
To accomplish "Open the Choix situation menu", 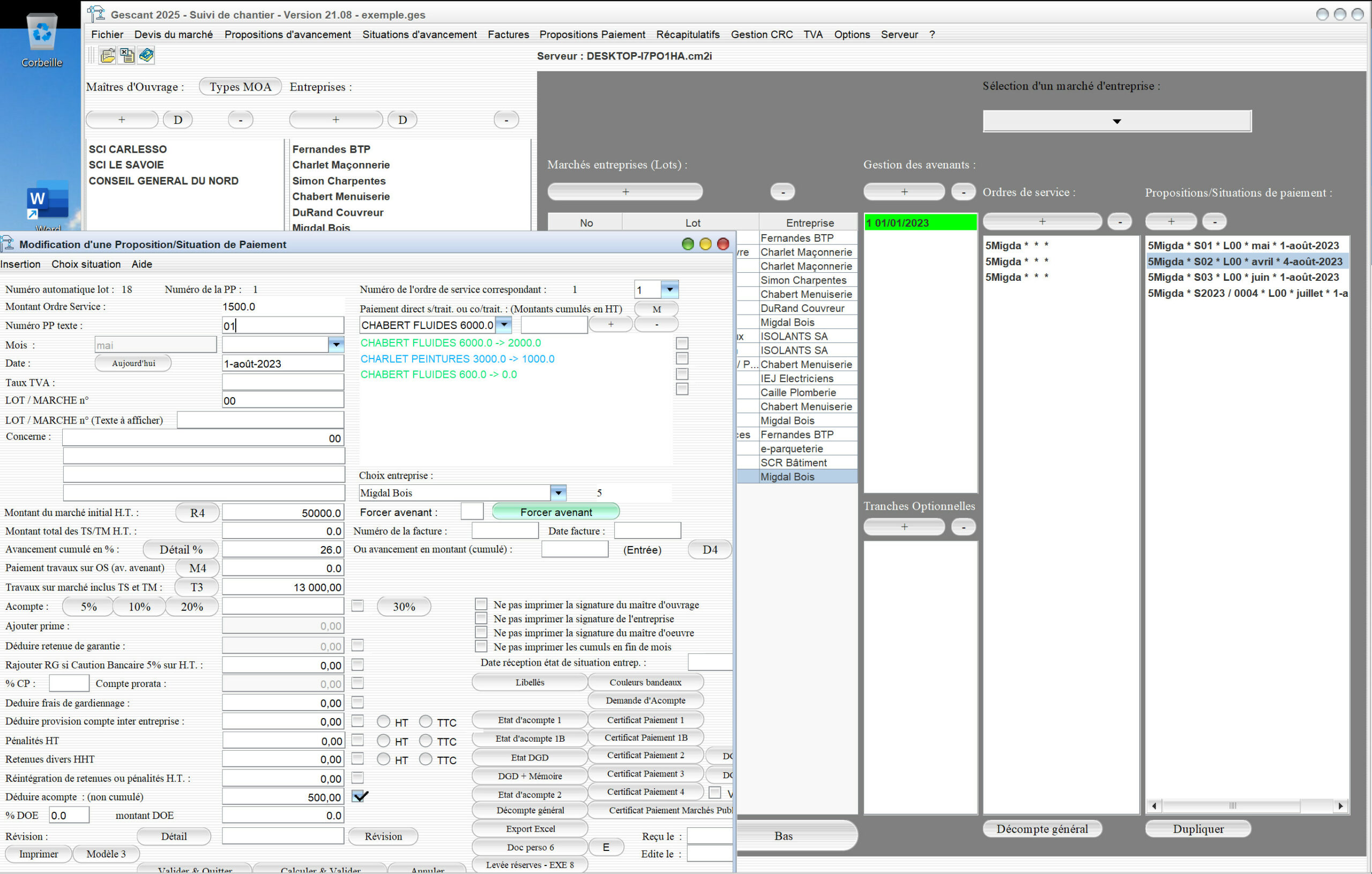I will coord(86,264).
